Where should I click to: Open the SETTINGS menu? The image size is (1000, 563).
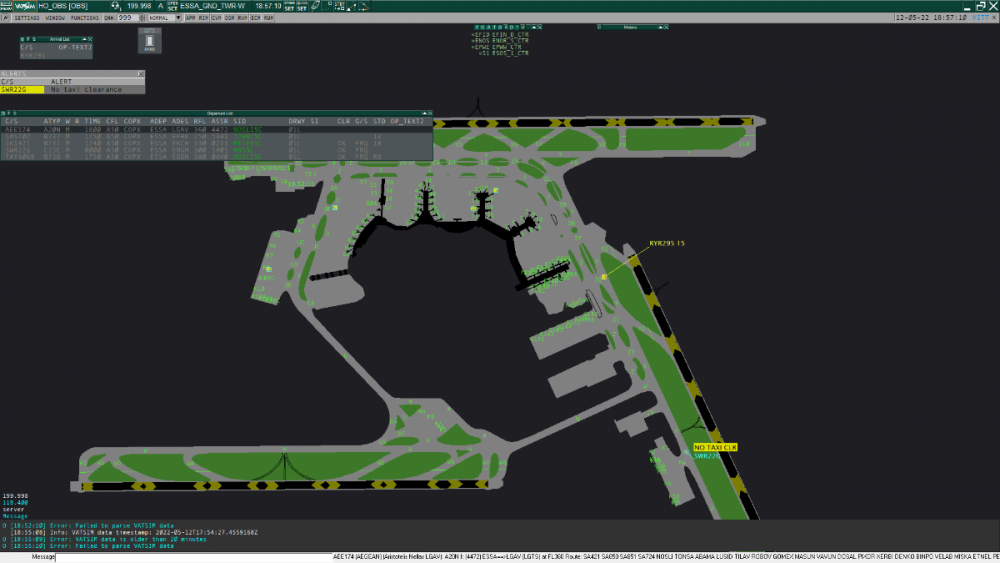tap(26, 18)
